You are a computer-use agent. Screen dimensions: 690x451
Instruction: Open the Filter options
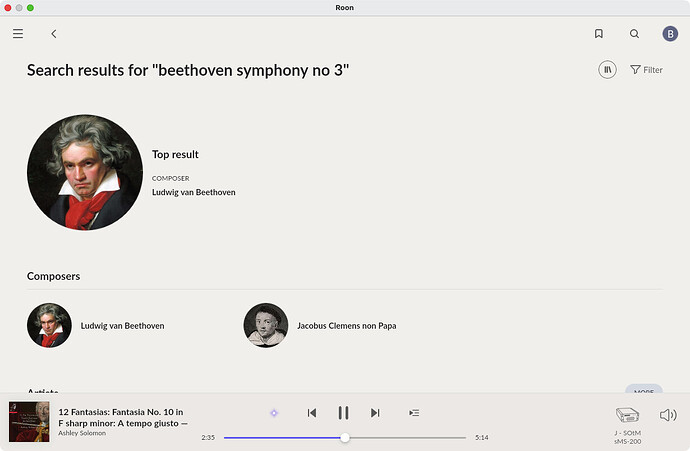[646, 70]
